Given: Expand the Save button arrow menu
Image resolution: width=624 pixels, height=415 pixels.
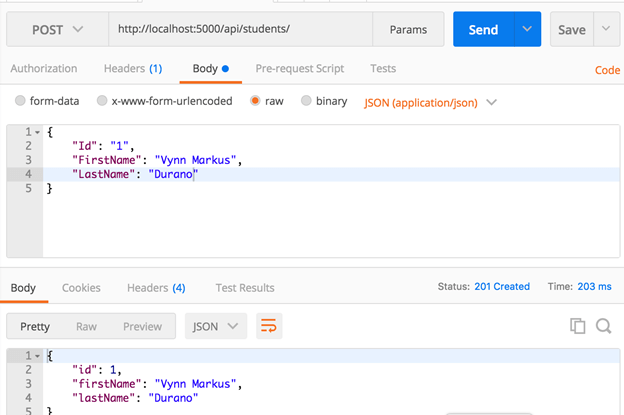Looking at the screenshot, I should pos(605,30).
